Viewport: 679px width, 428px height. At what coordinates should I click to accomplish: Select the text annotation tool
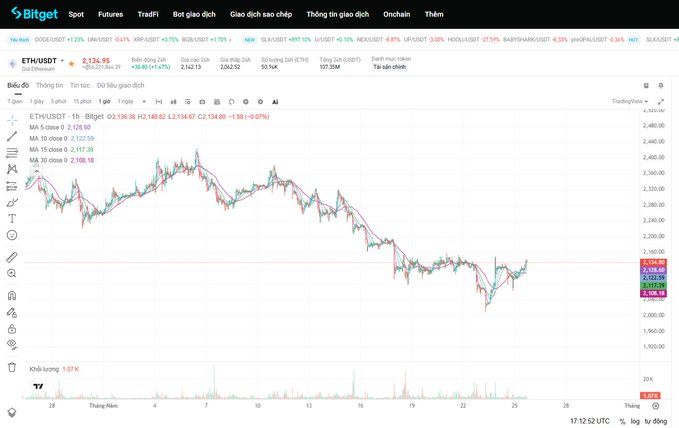pyautogui.click(x=12, y=219)
